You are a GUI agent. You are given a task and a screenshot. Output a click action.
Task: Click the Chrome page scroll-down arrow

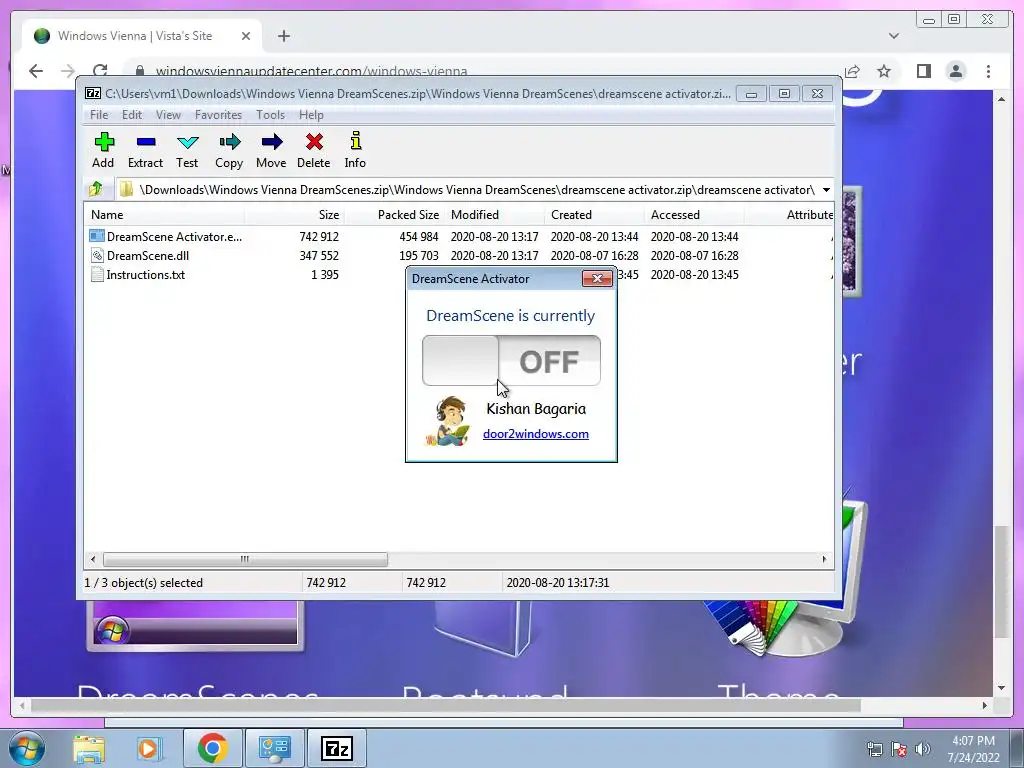tap(1002, 687)
